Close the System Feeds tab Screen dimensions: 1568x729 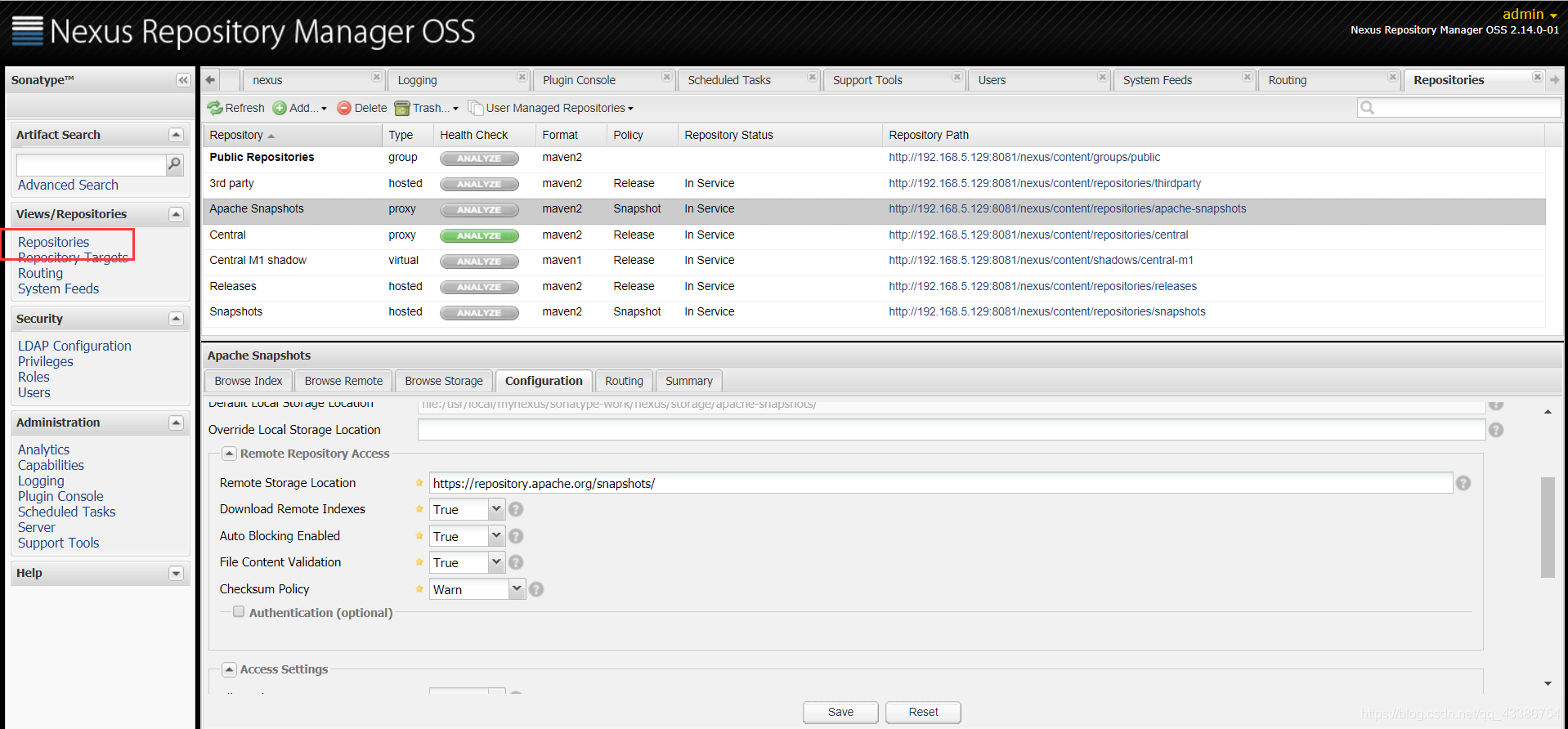(1248, 77)
